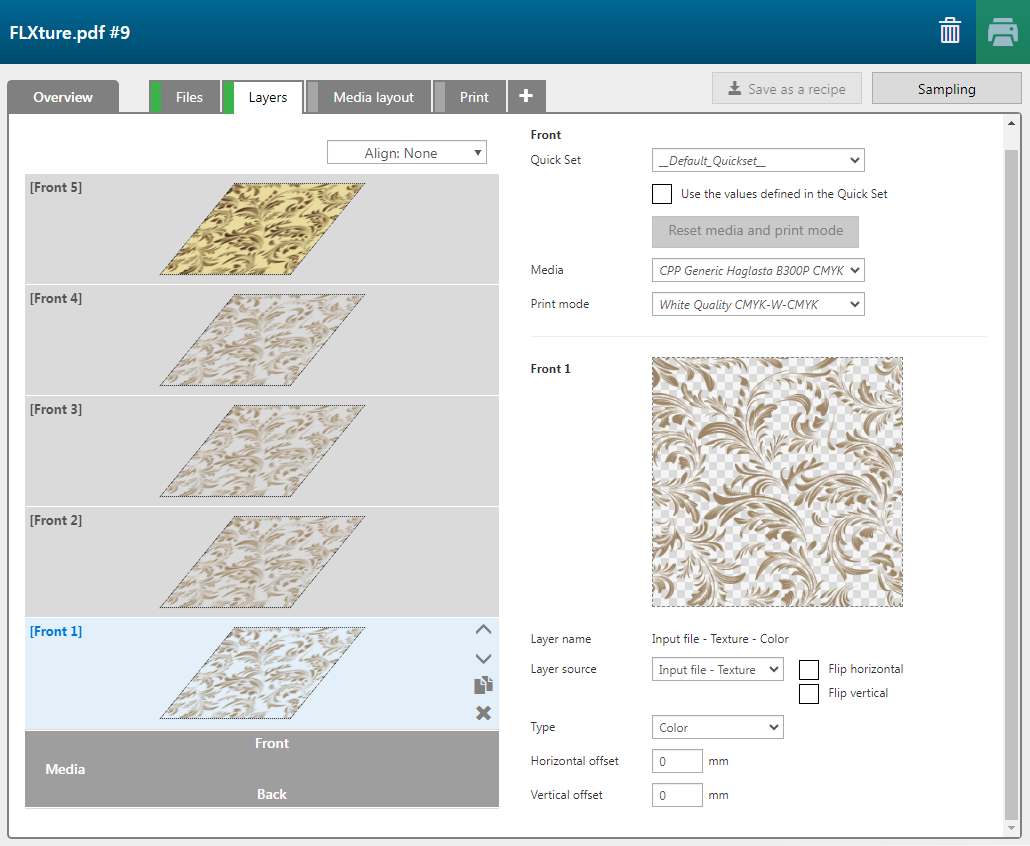Expand the Print mode dropdown
This screenshot has height=846, width=1030.
point(757,304)
